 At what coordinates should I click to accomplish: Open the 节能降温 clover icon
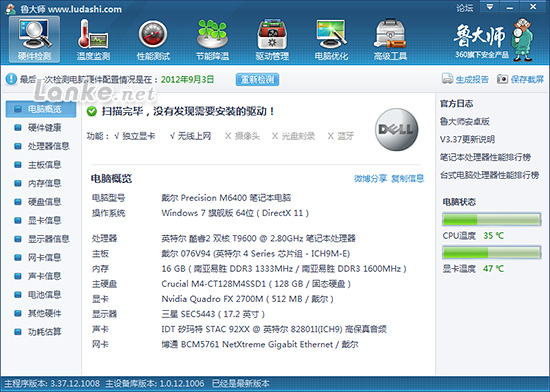tap(212, 39)
